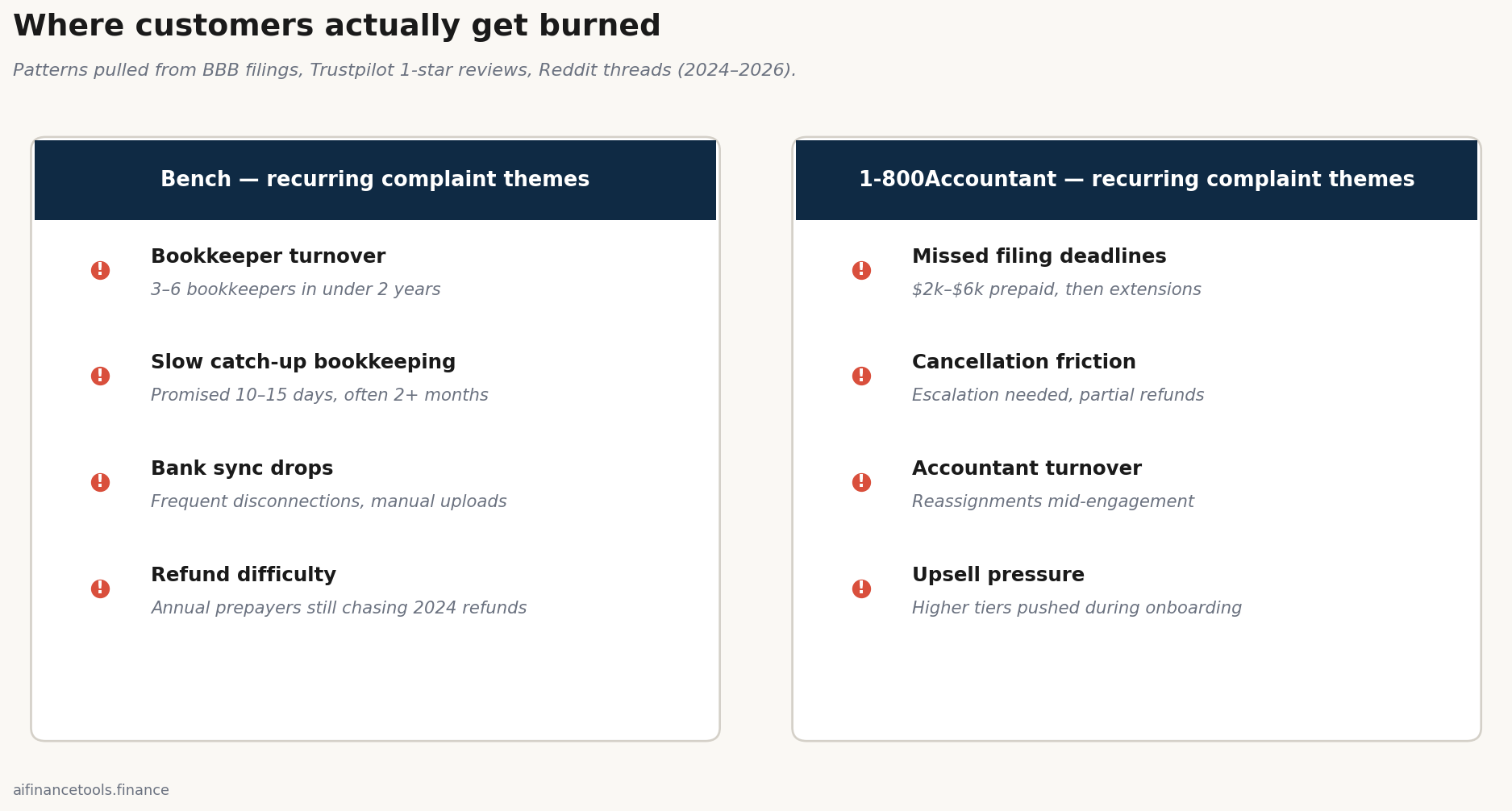Image resolution: width=1512 pixels, height=811 pixels.
Task: Click the 'Missed filing deadlines' heading
Action: pyautogui.click(x=1039, y=257)
